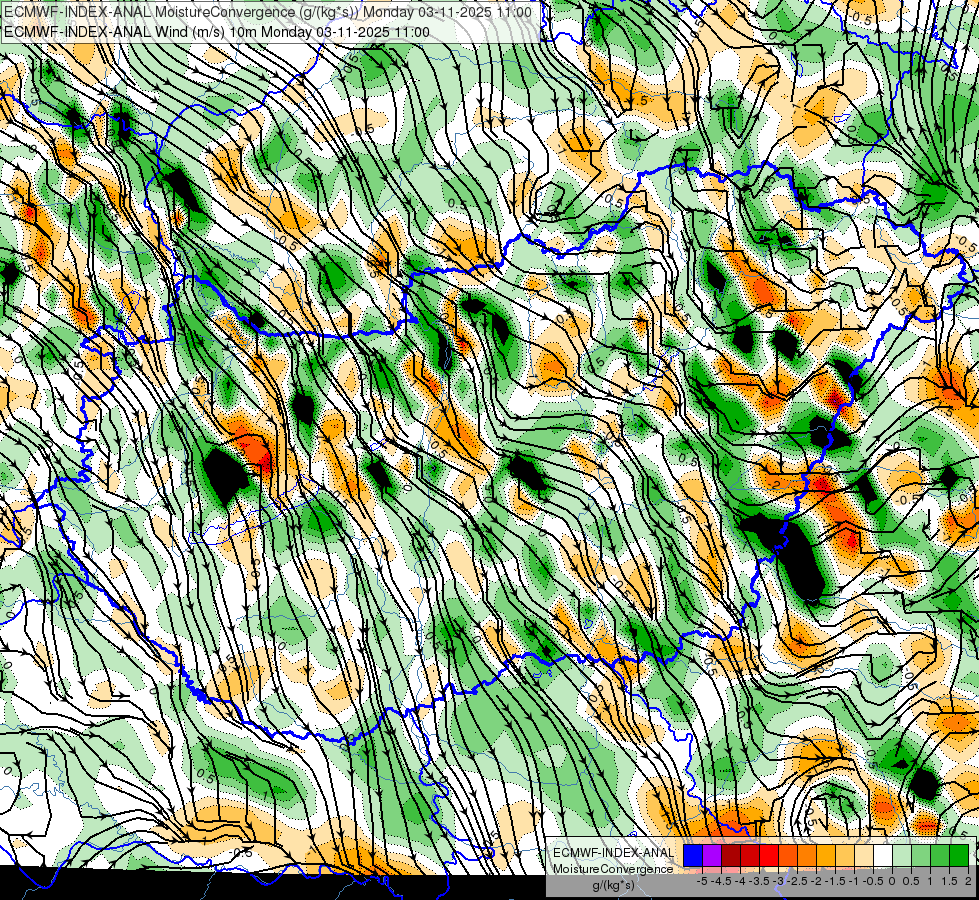Click the legend value -4.5
The width and height of the screenshot is (979, 900).
721,881
